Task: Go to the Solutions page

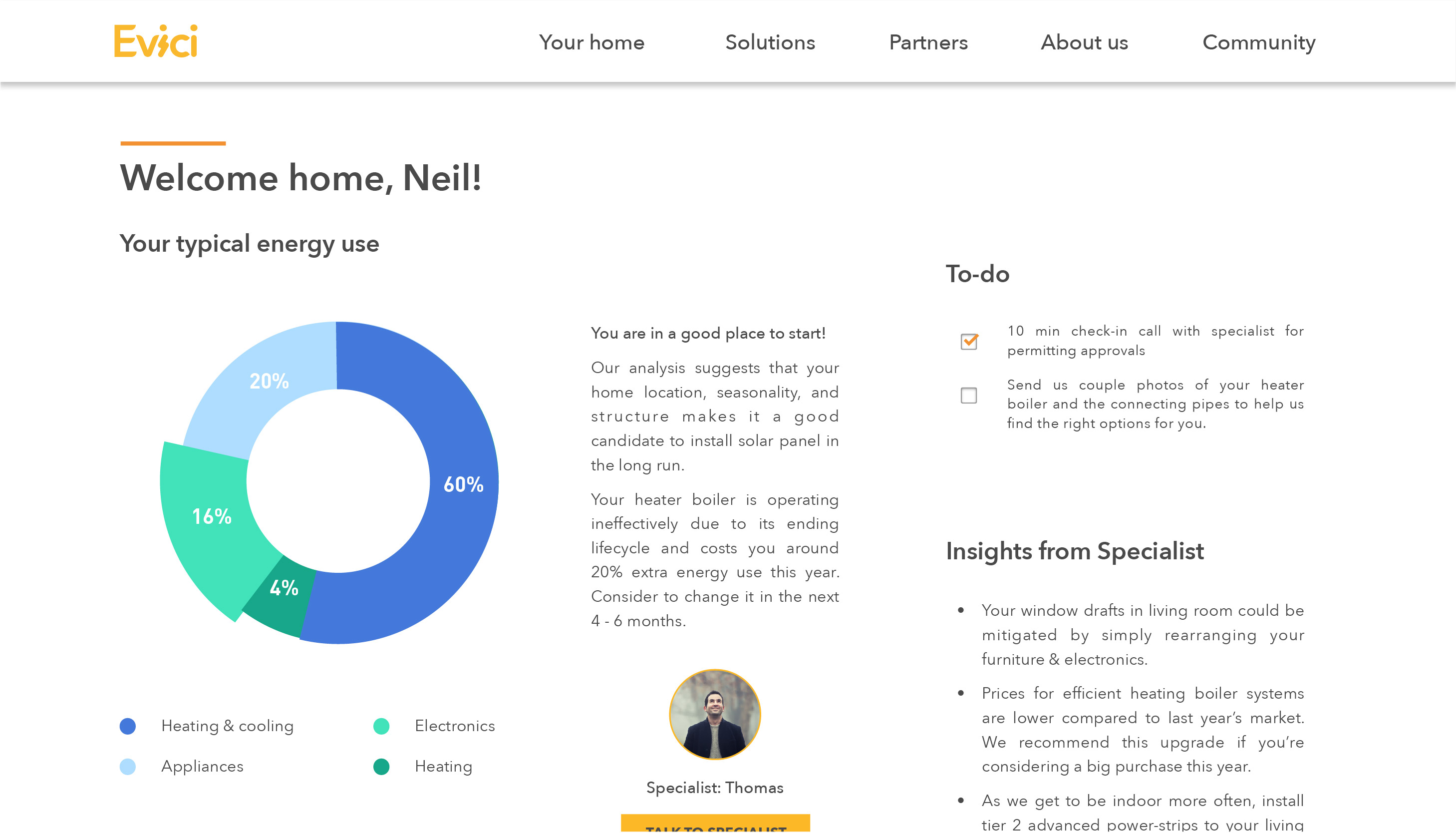Action: pos(770,42)
